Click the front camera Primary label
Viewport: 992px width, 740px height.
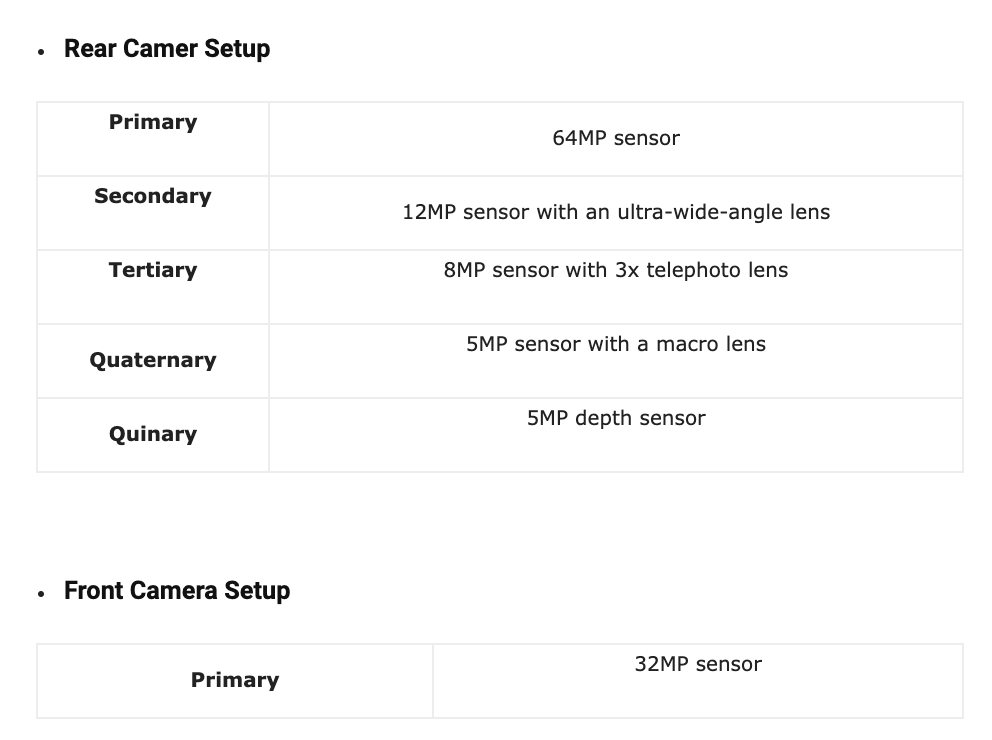(x=235, y=680)
